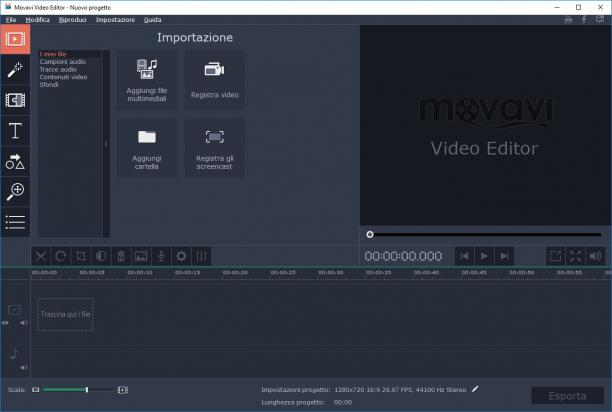Select Campioni audio category
The height and width of the screenshot is (412, 612).
[x=62, y=62]
